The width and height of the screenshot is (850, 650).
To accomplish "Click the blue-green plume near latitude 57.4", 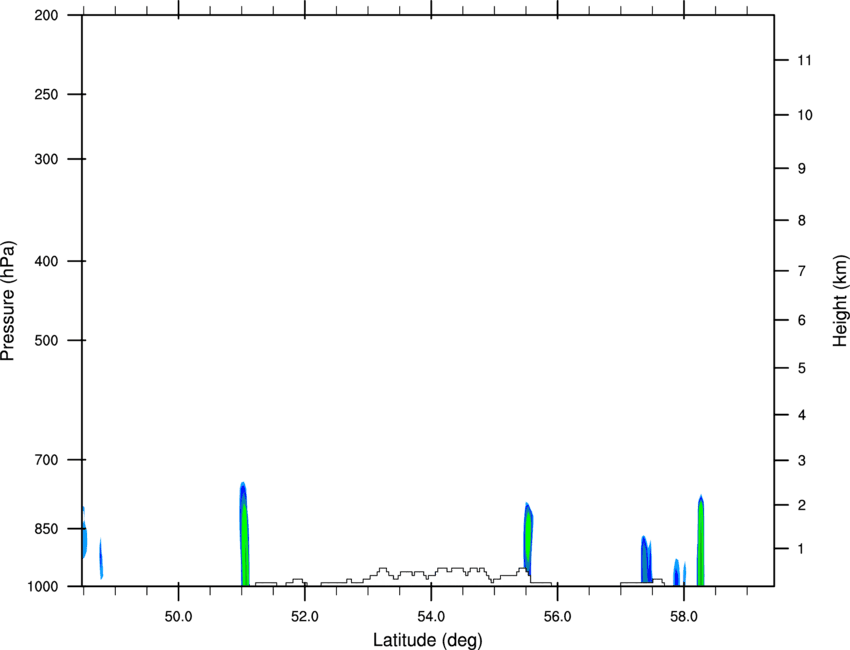I will [645, 559].
